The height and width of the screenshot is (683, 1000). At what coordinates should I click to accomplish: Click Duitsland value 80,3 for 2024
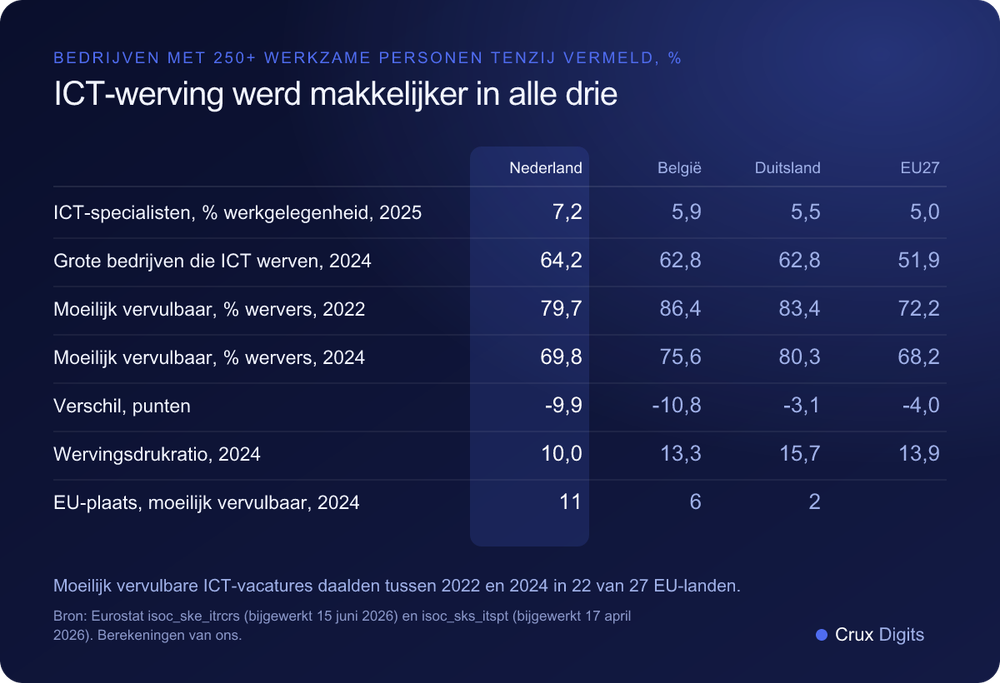800,357
